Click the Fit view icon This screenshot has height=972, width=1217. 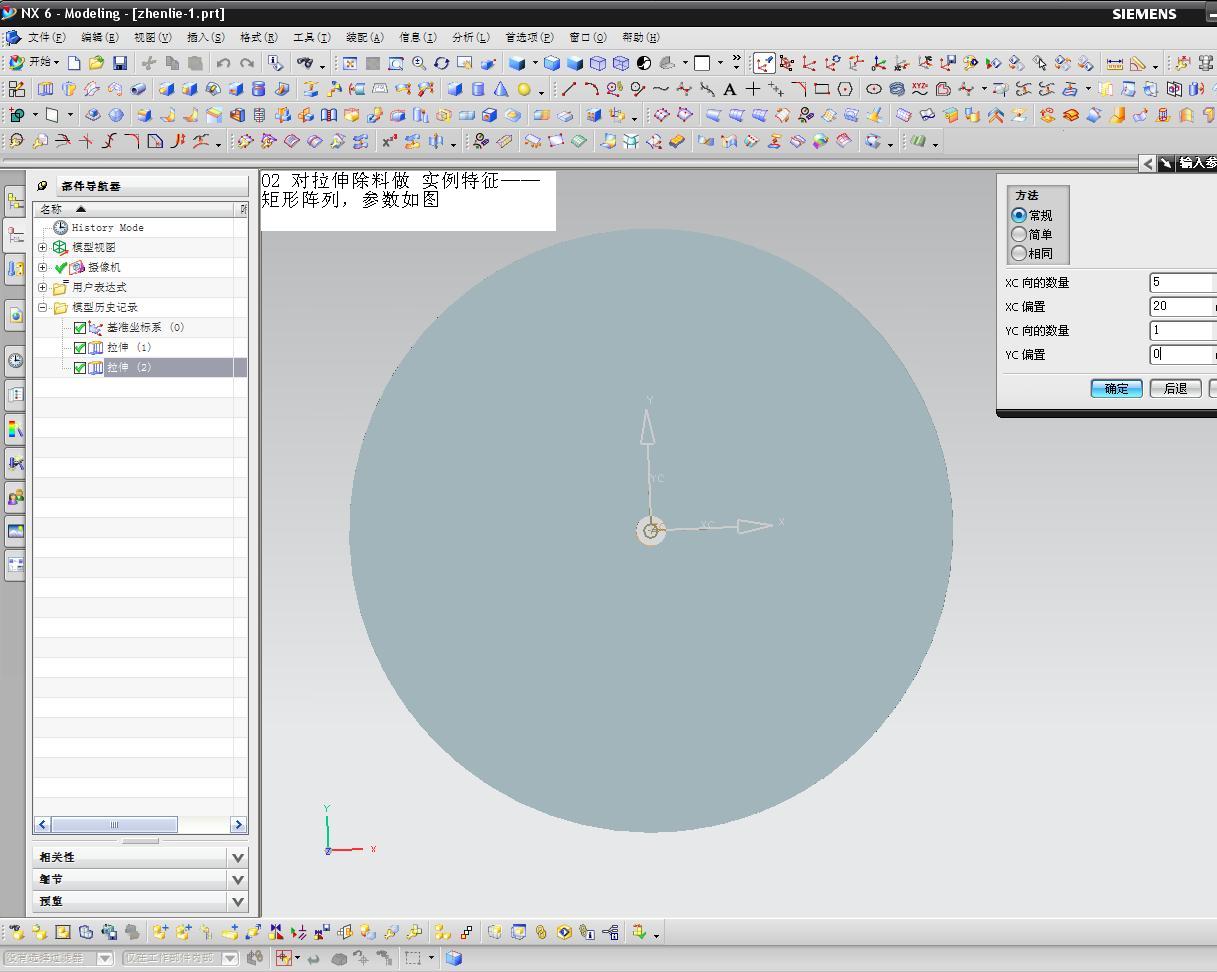point(350,63)
